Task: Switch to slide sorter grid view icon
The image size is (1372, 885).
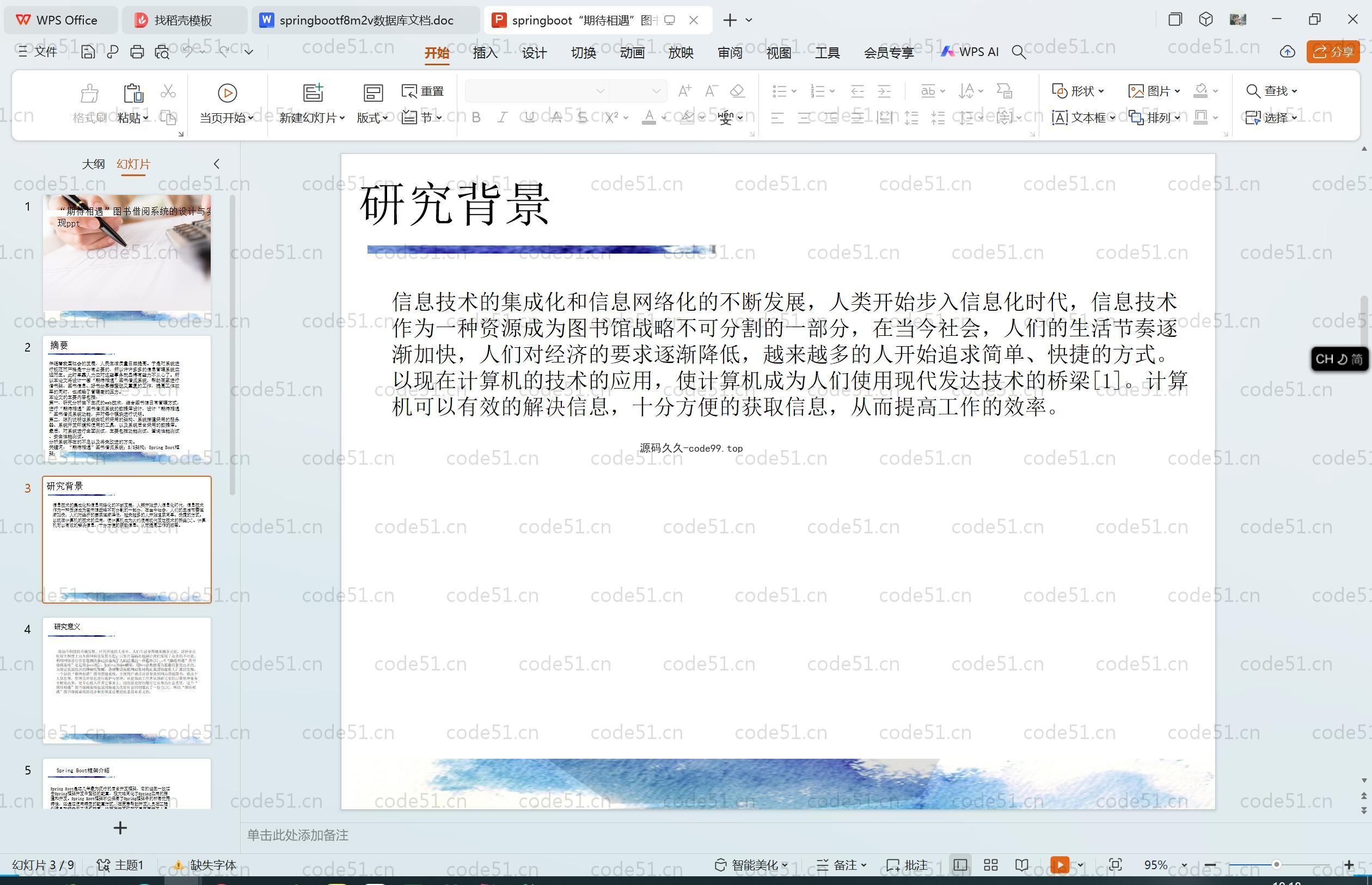Action: click(x=990, y=865)
